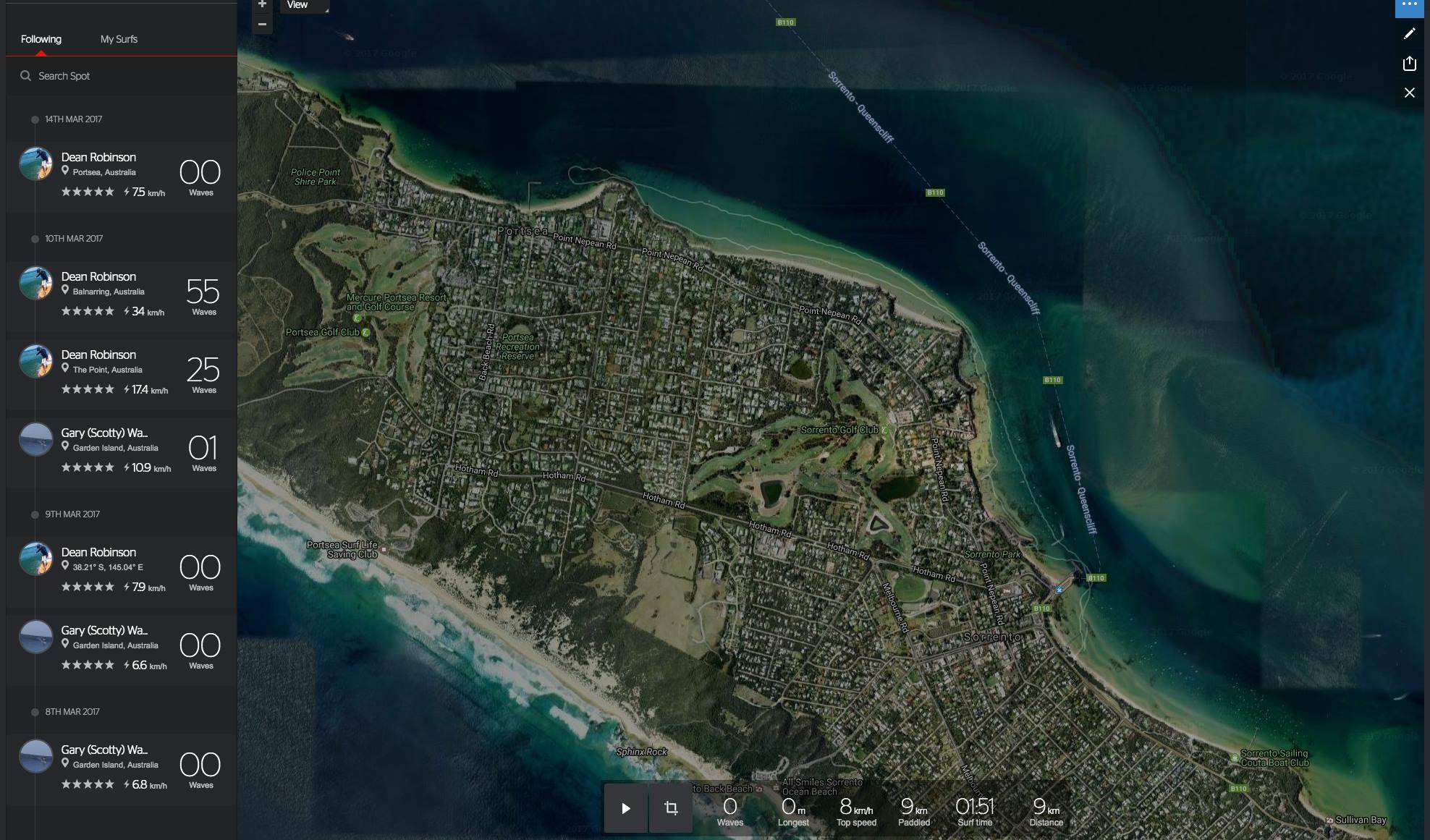Click the pencil edit icon
The height and width of the screenshot is (840, 1430).
[1409, 33]
